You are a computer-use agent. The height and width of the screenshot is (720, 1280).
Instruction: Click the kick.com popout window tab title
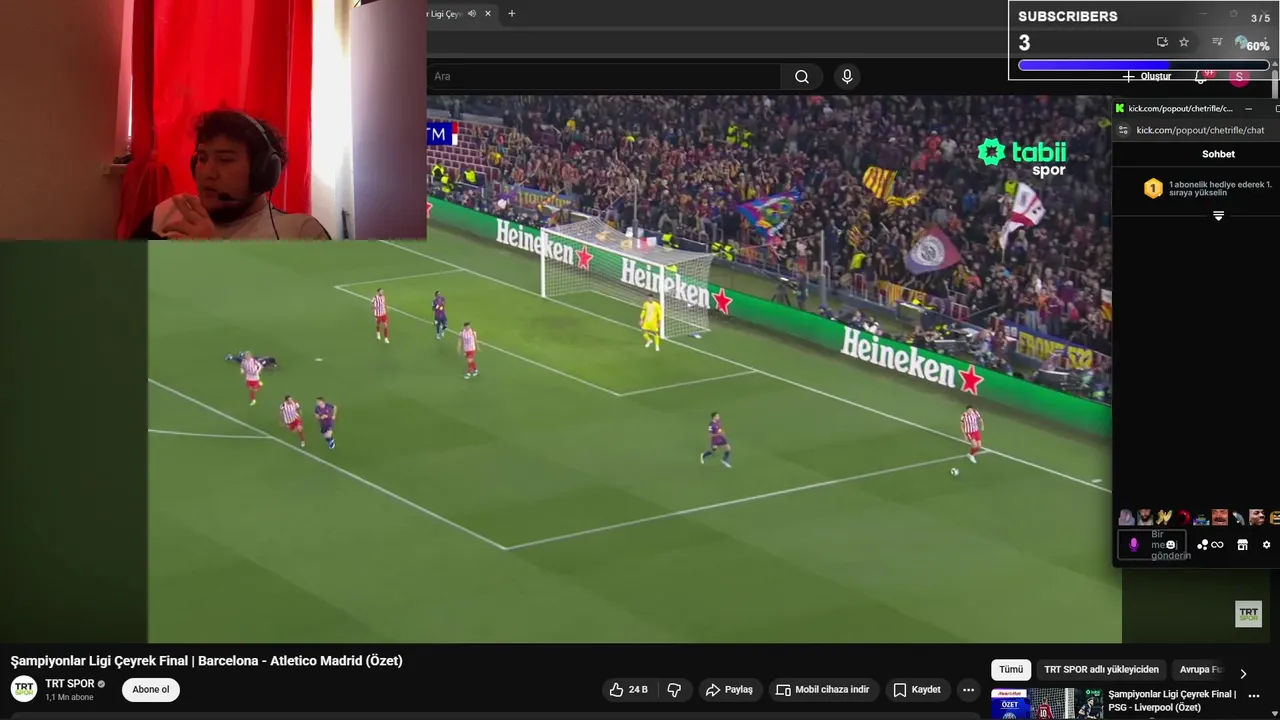[x=1180, y=108]
